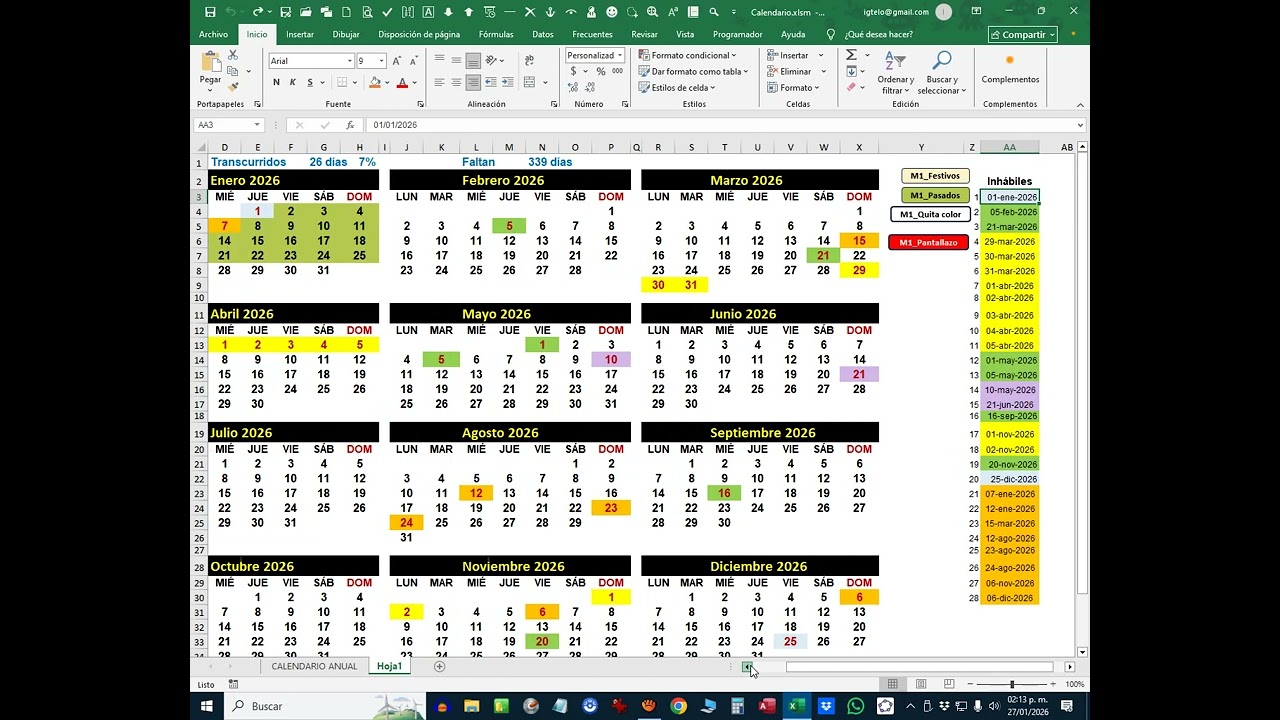Open the Archivo menu

[213, 34]
